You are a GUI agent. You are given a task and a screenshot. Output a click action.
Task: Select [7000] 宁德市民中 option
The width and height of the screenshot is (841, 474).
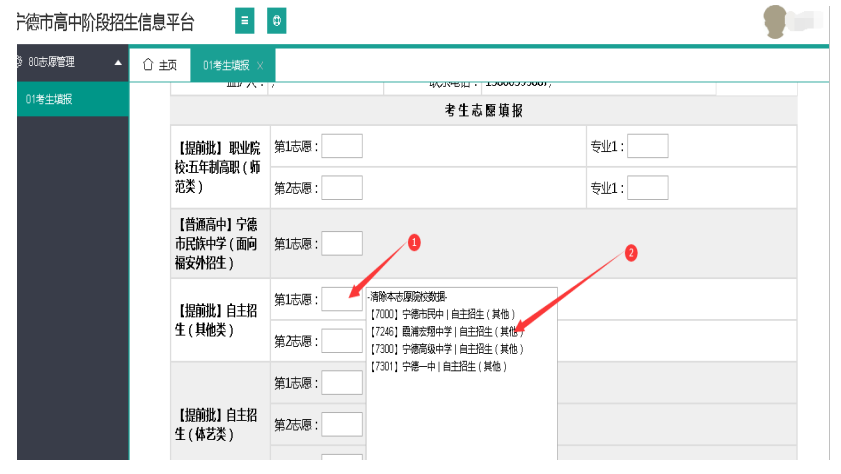point(443,314)
